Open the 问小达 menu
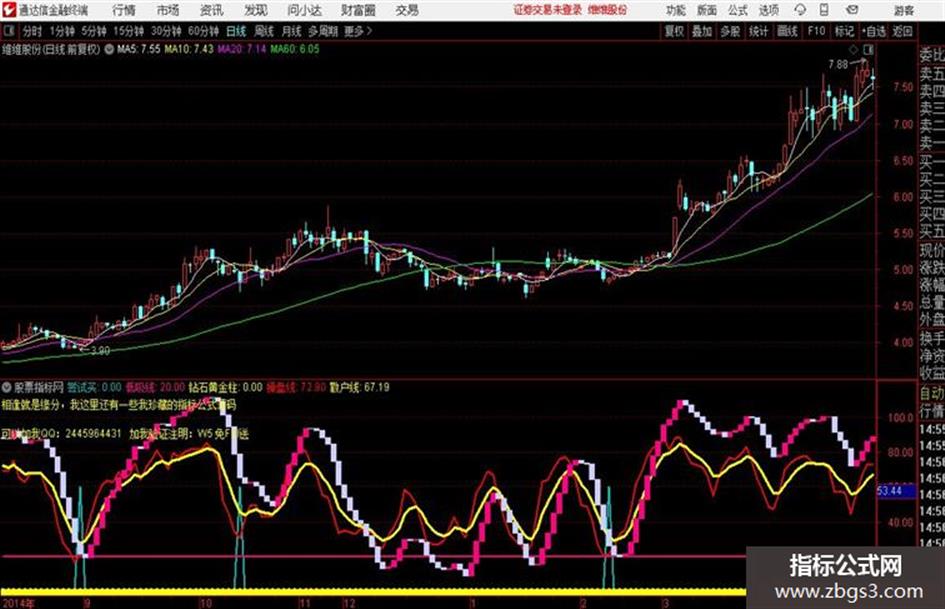The width and height of the screenshot is (945, 609). tap(304, 10)
